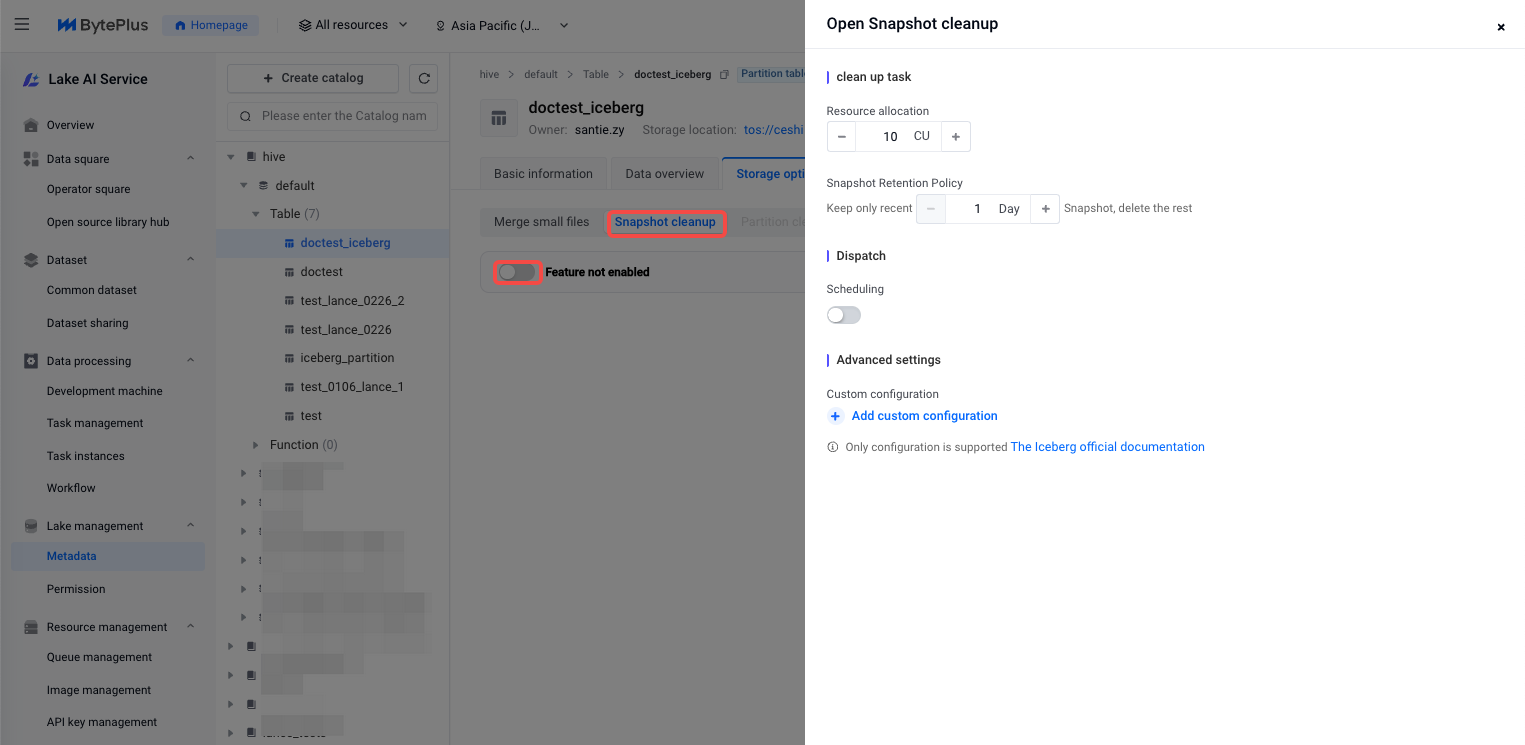Click the refresh catalog icon
The image size is (1525, 745).
pos(424,78)
